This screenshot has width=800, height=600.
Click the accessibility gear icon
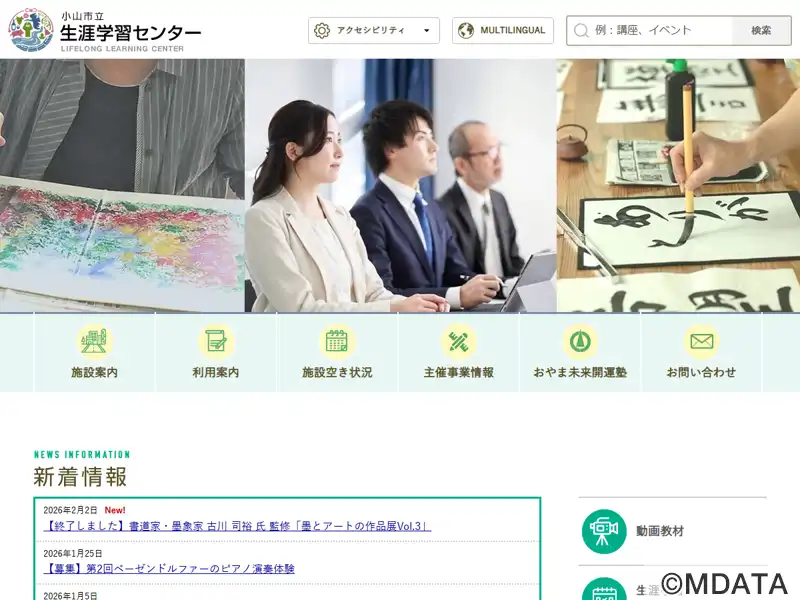322,31
